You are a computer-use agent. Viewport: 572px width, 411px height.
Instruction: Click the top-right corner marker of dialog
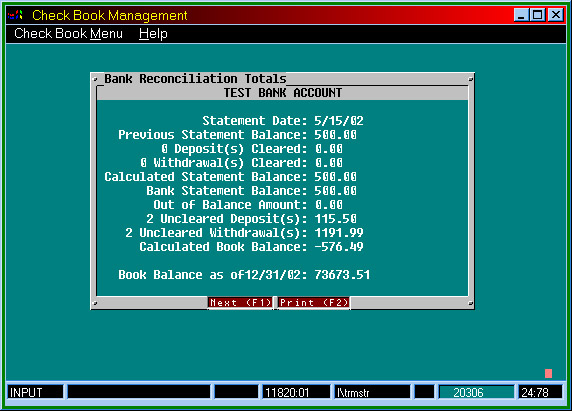[x=471, y=79]
